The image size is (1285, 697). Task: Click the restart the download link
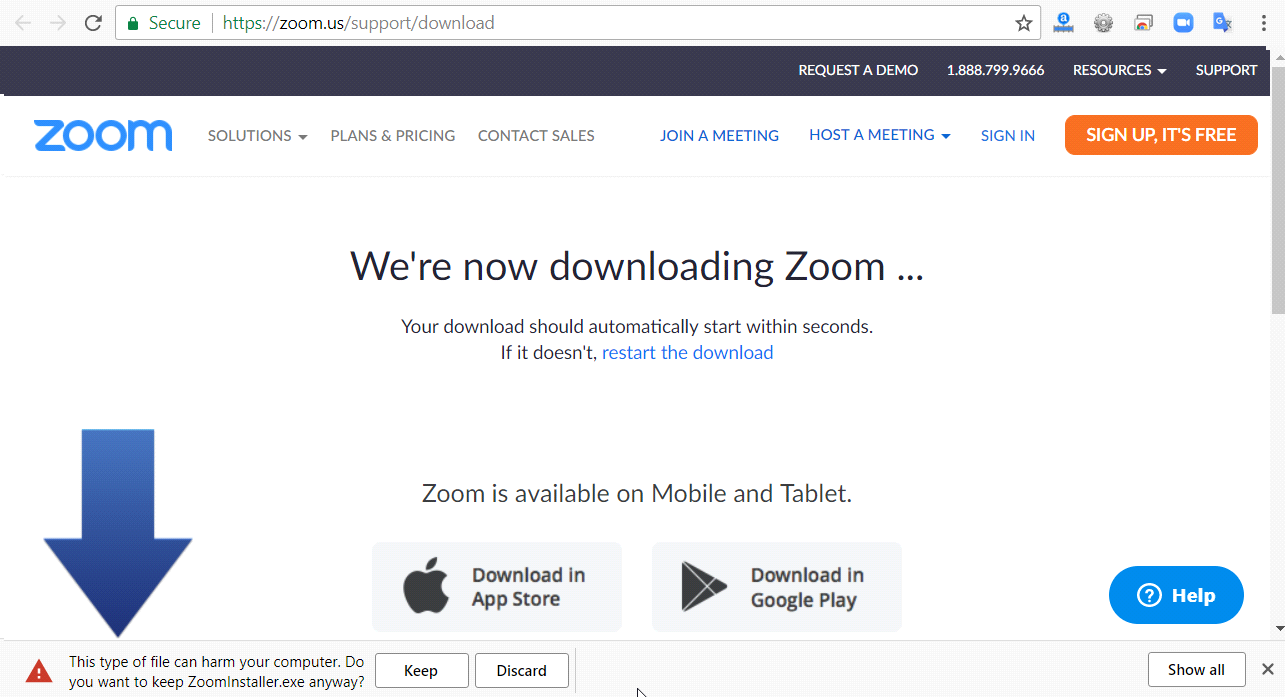pyautogui.click(x=687, y=352)
